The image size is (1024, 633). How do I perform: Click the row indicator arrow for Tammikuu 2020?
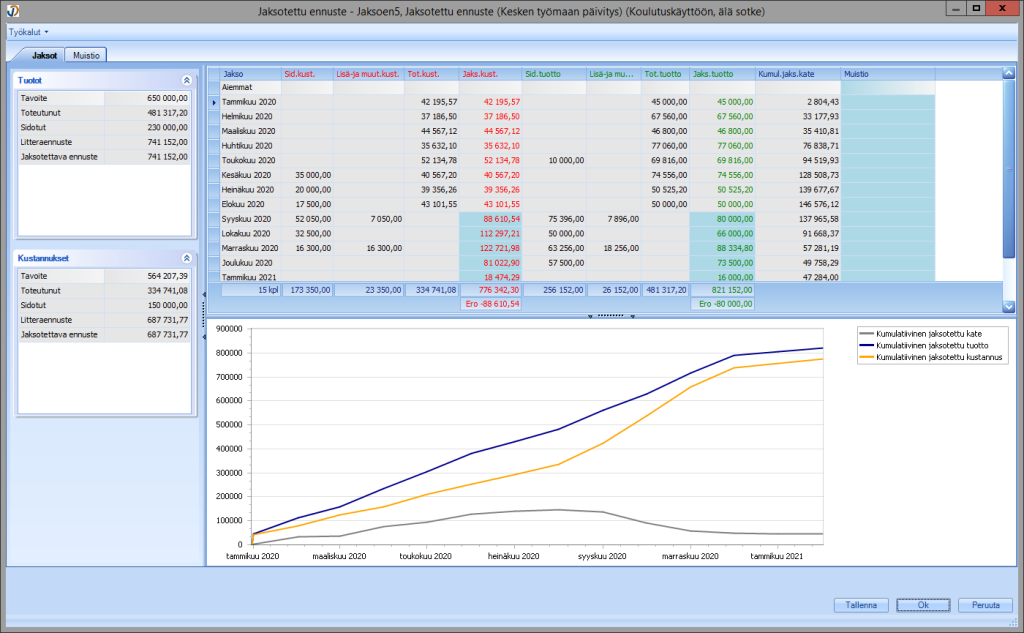[214, 102]
